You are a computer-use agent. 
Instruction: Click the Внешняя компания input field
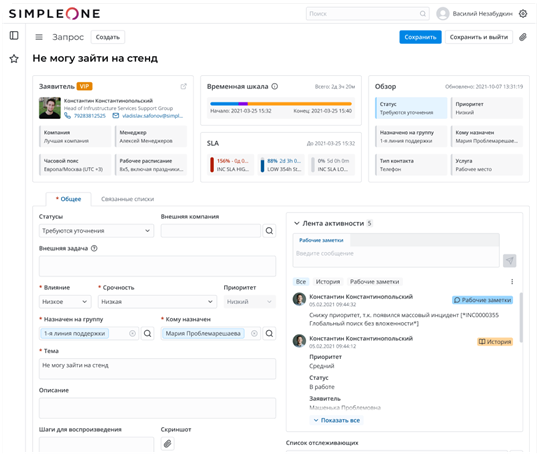(211, 231)
